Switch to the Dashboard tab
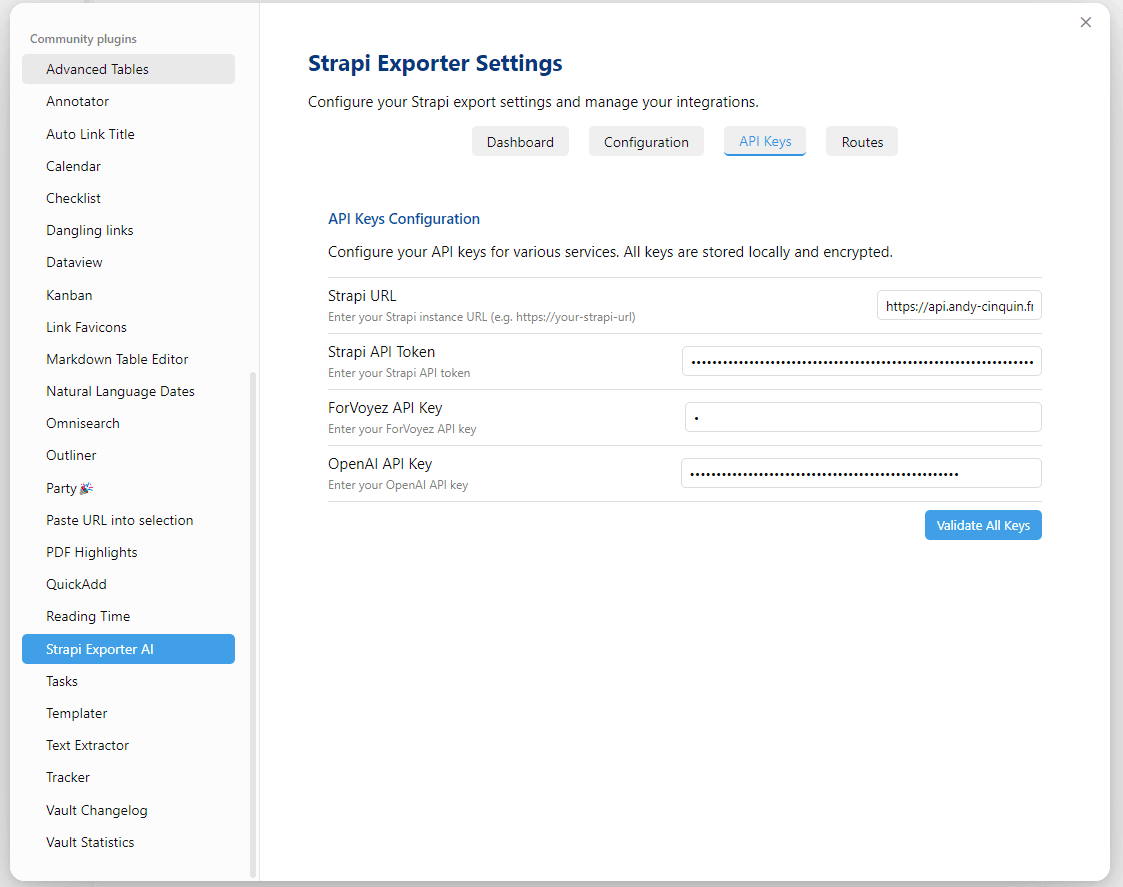 point(520,142)
